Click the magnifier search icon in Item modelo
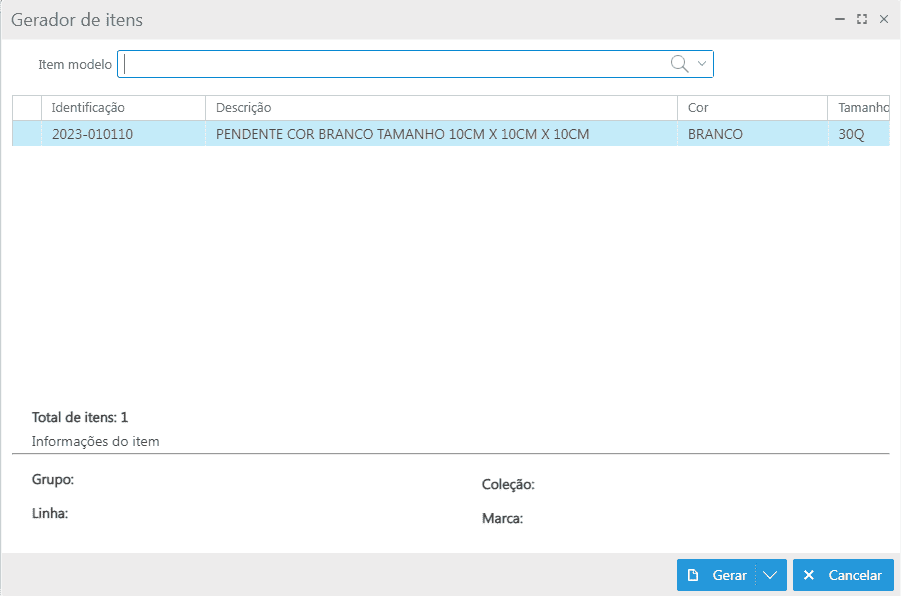Screen dimensions: 901x596 (679, 64)
